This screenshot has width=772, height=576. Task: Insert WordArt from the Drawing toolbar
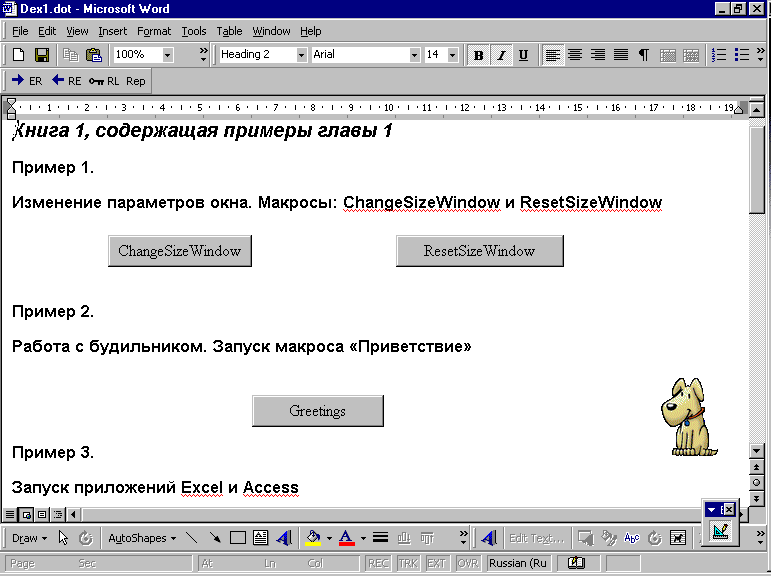pyautogui.click(x=284, y=538)
